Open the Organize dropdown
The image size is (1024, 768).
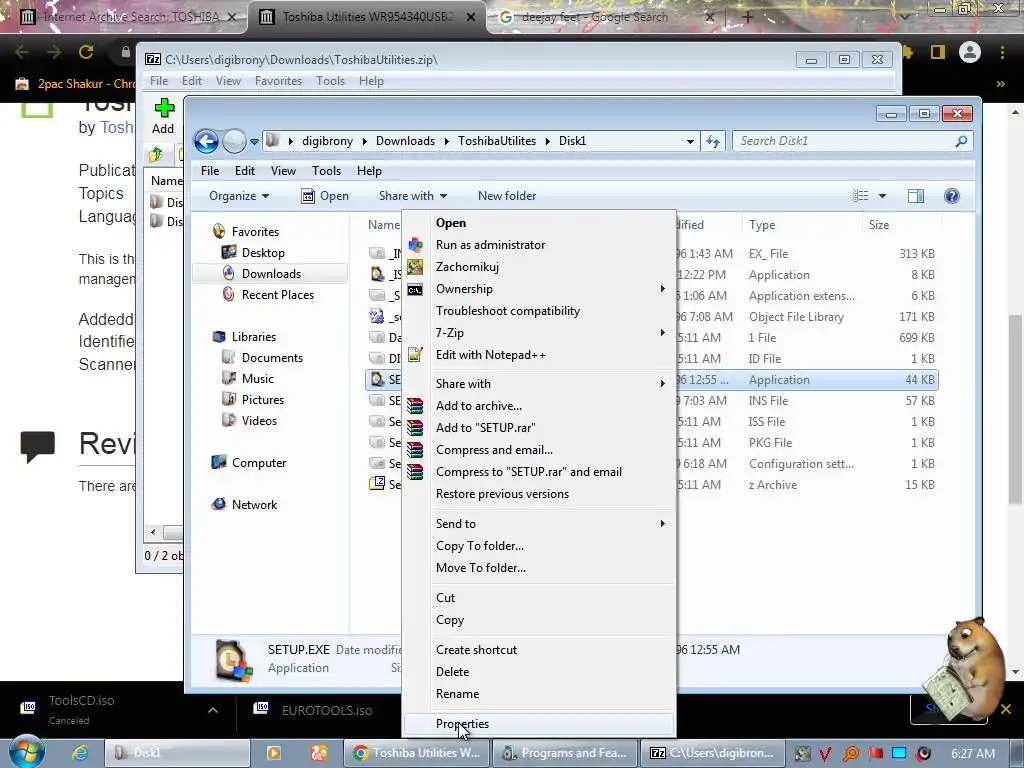pos(238,196)
